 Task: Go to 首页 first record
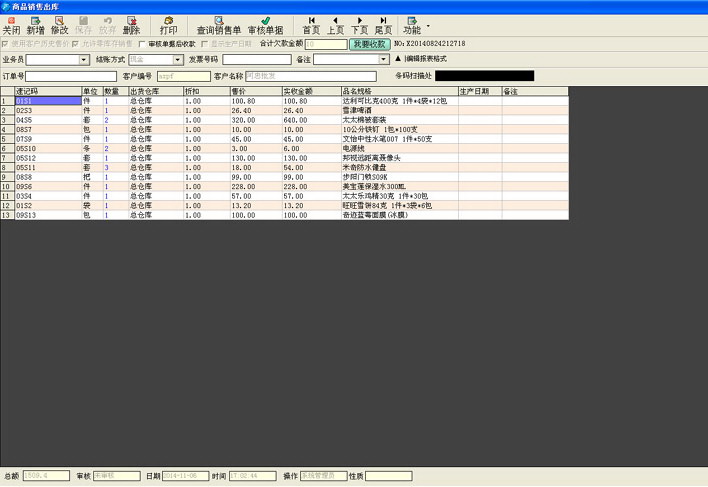[x=311, y=25]
